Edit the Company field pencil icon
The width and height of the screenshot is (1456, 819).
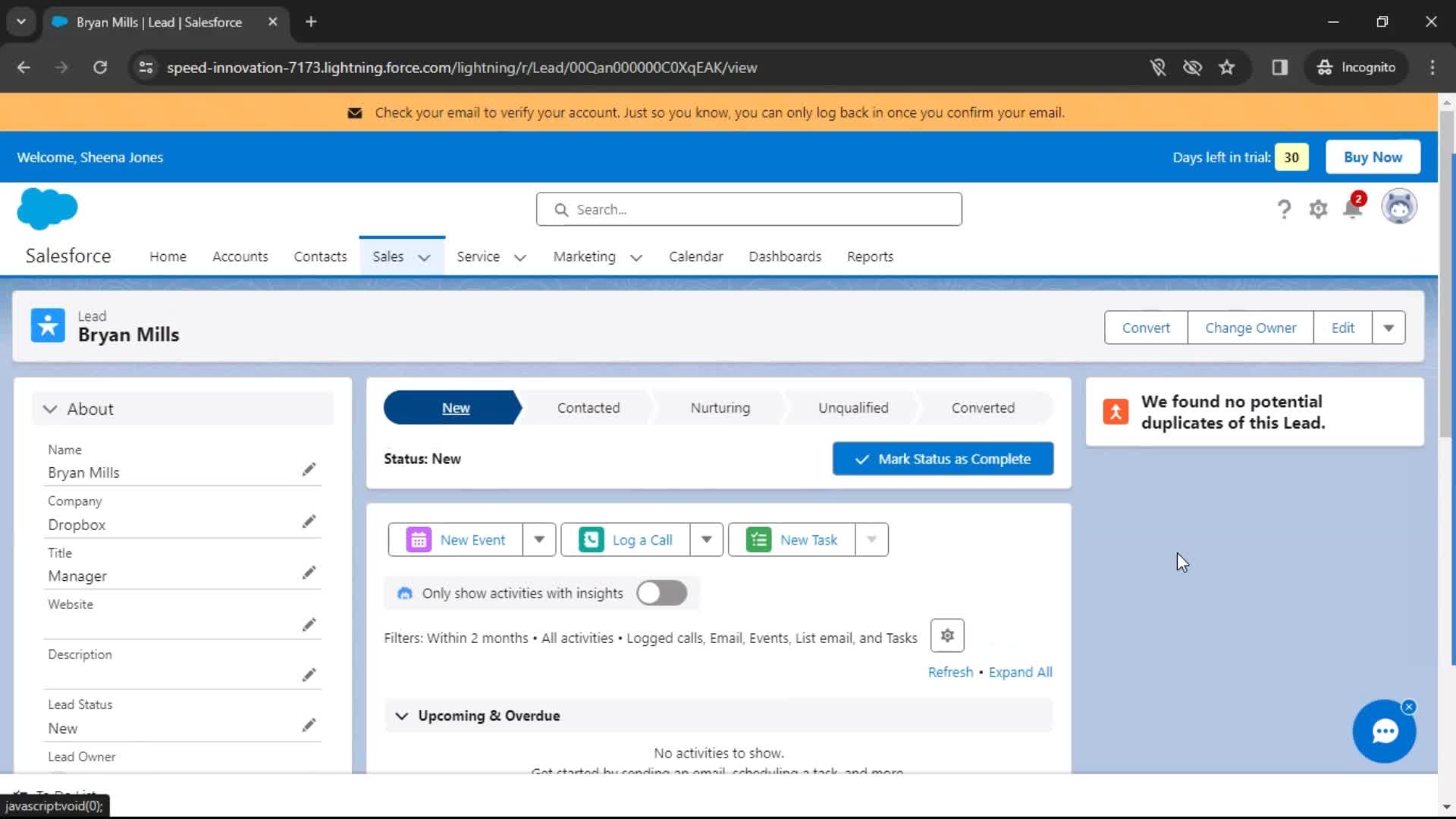pos(309,522)
